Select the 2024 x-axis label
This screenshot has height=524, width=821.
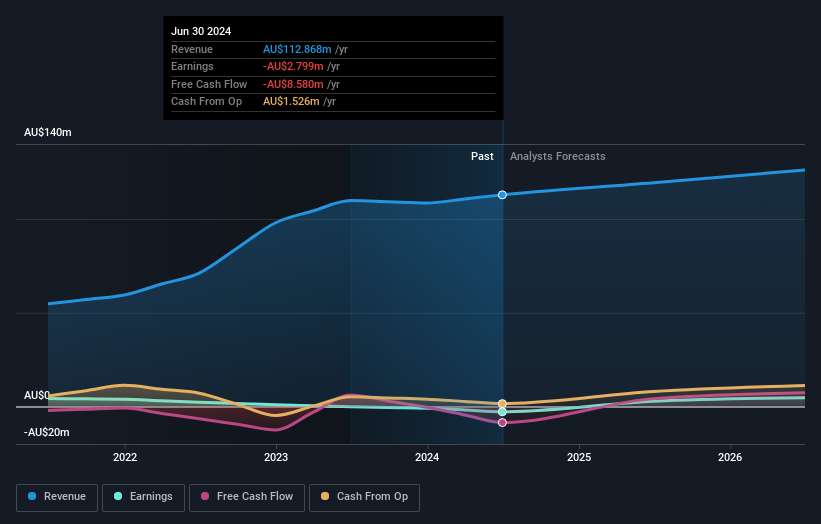point(427,457)
